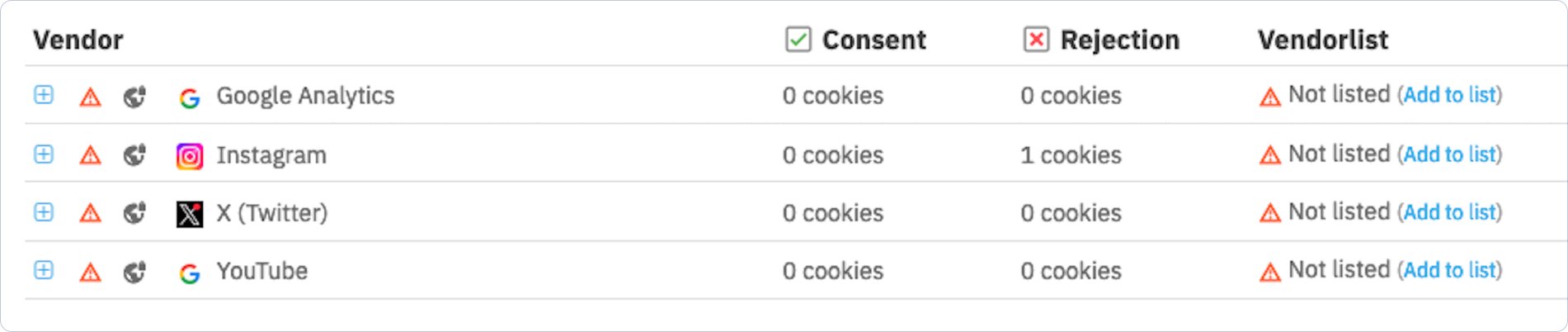Add Google Analytics to the vendor list
Viewport: 1568px width, 332px height.
1449,95
